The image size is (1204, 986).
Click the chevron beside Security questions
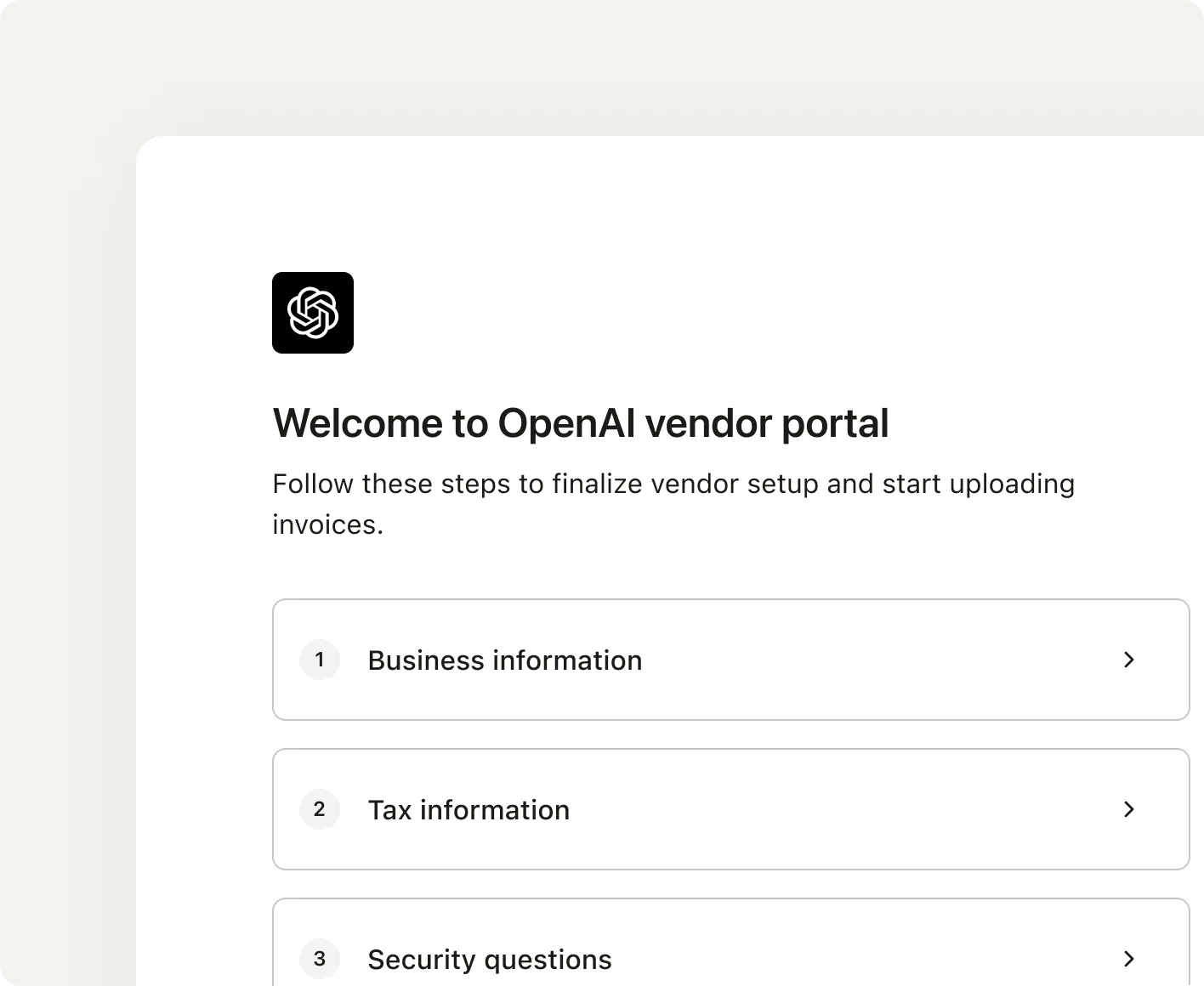pyautogui.click(x=1129, y=959)
